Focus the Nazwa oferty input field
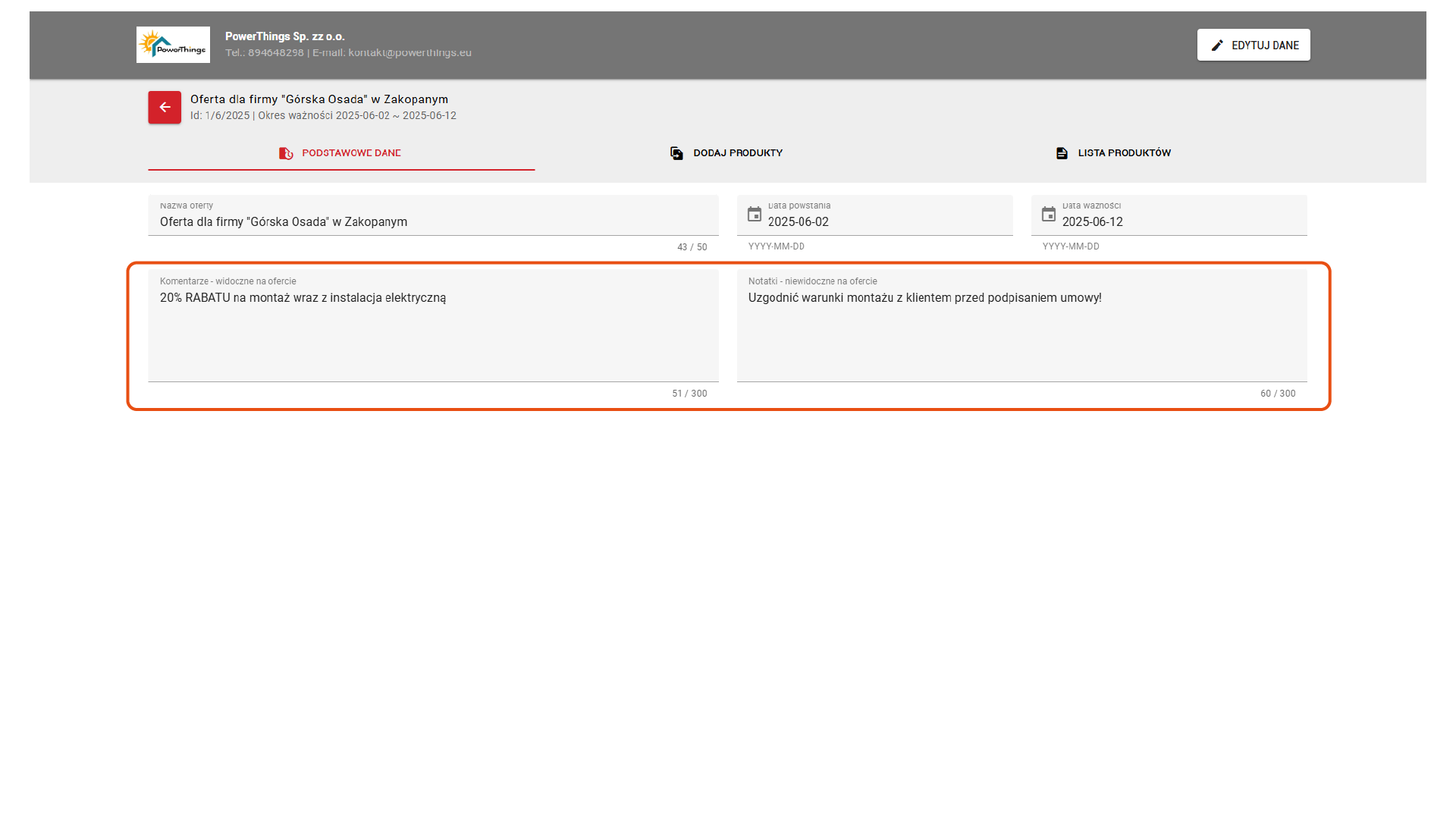The image size is (1456, 819). click(432, 222)
